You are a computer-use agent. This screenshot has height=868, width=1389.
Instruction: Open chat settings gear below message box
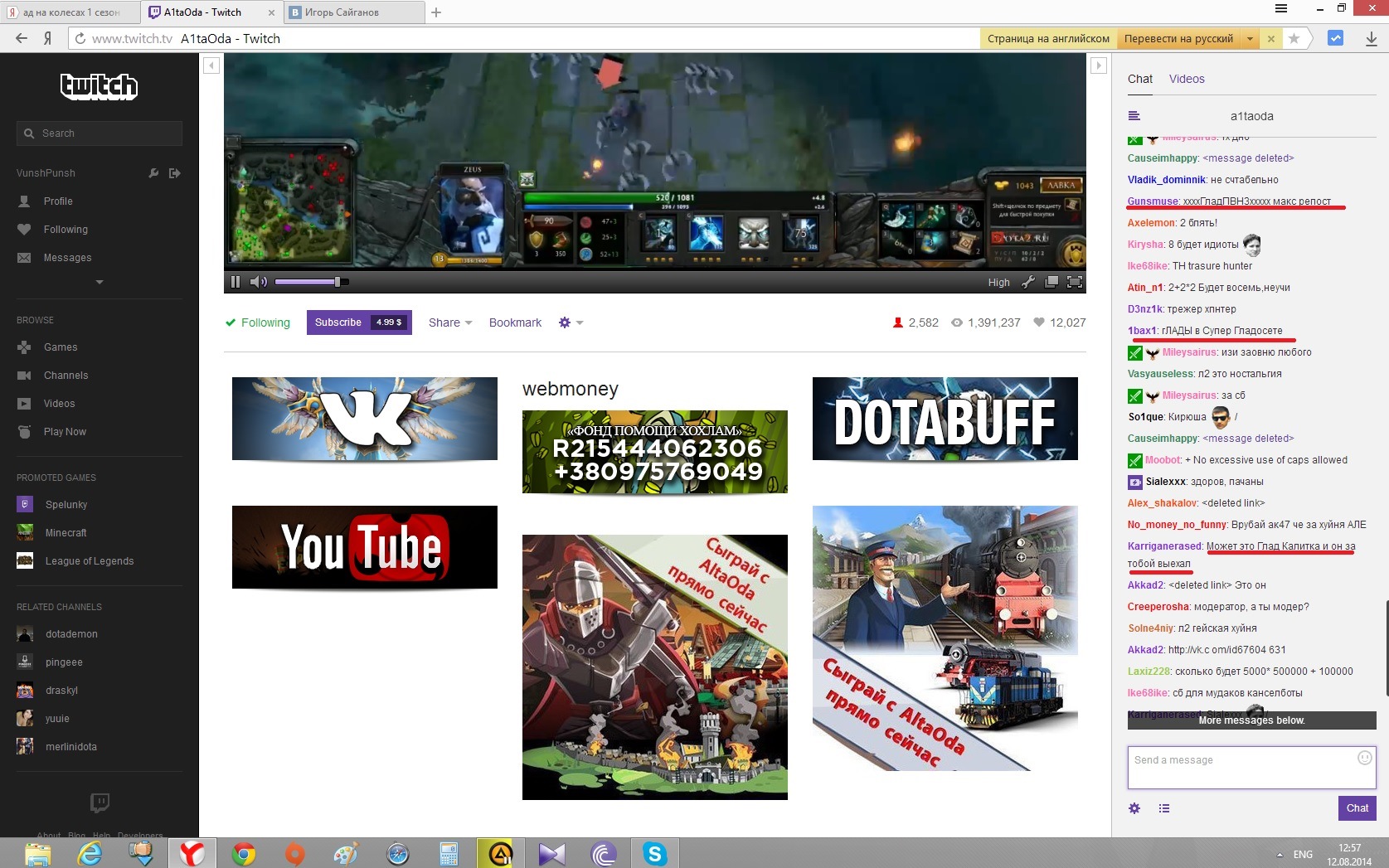point(1134,808)
